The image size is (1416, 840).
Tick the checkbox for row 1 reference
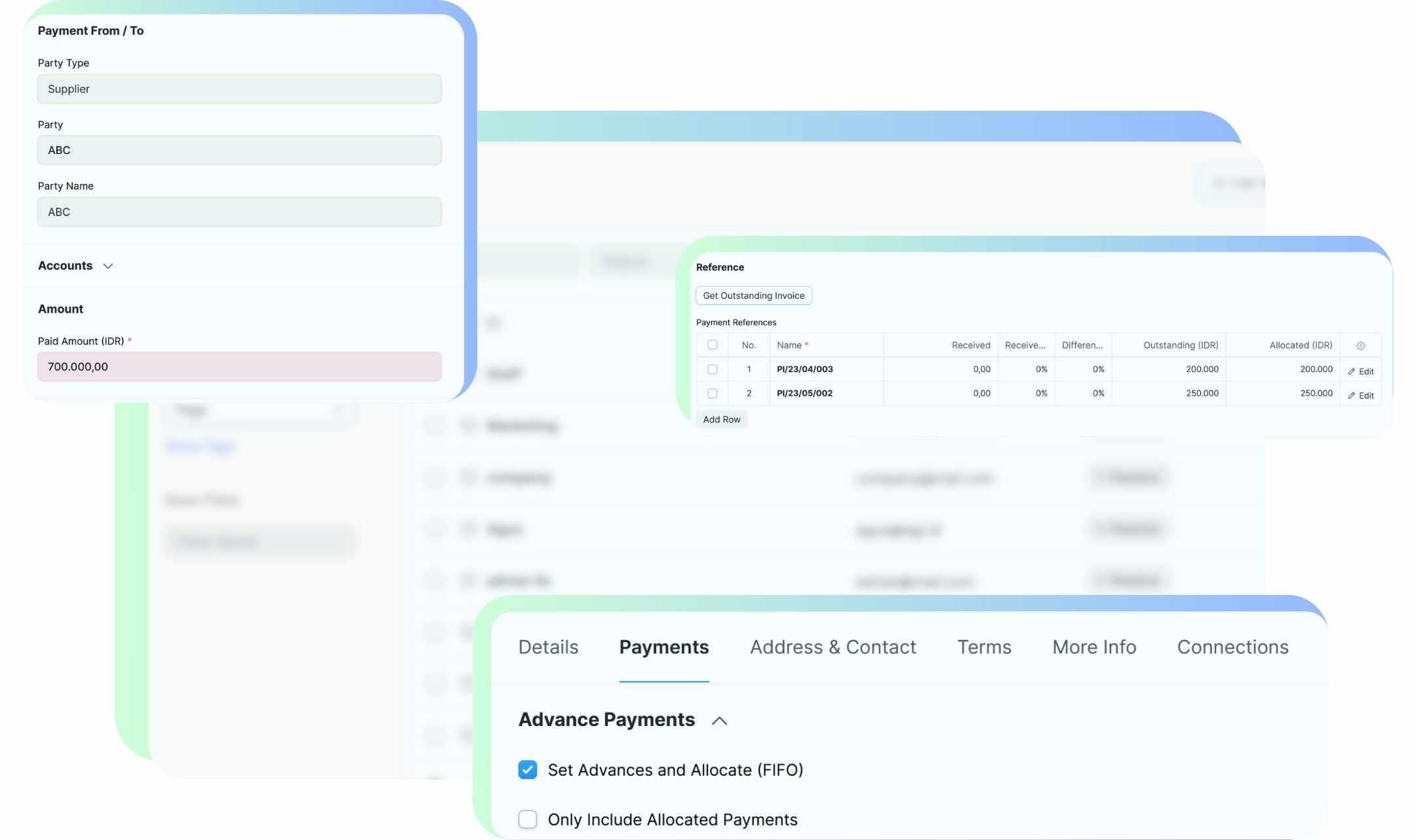[x=713, y=370]
